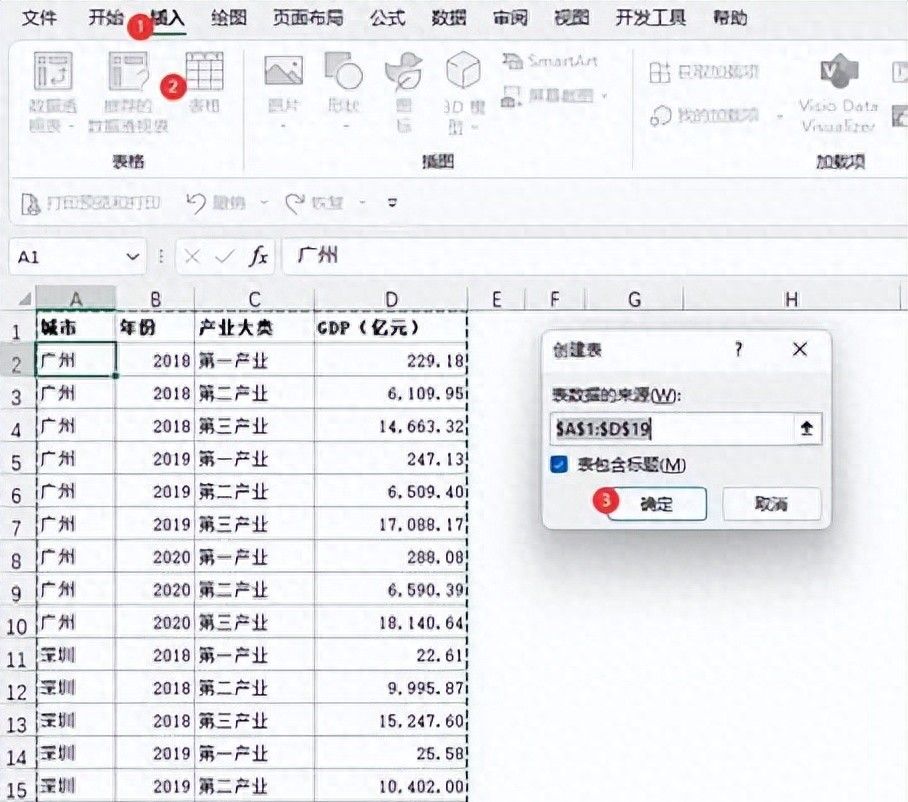This screenshot has width=908, height=802.
Task: Click the Table (表格) grid icon
Action: 204,72
